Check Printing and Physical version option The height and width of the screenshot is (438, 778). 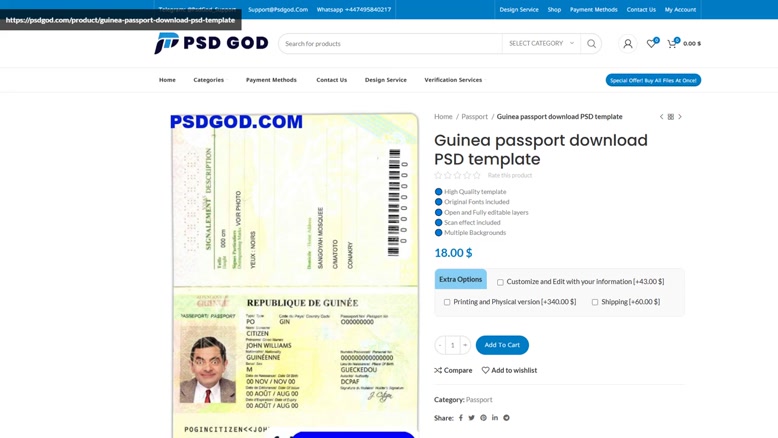click(447, 302)
